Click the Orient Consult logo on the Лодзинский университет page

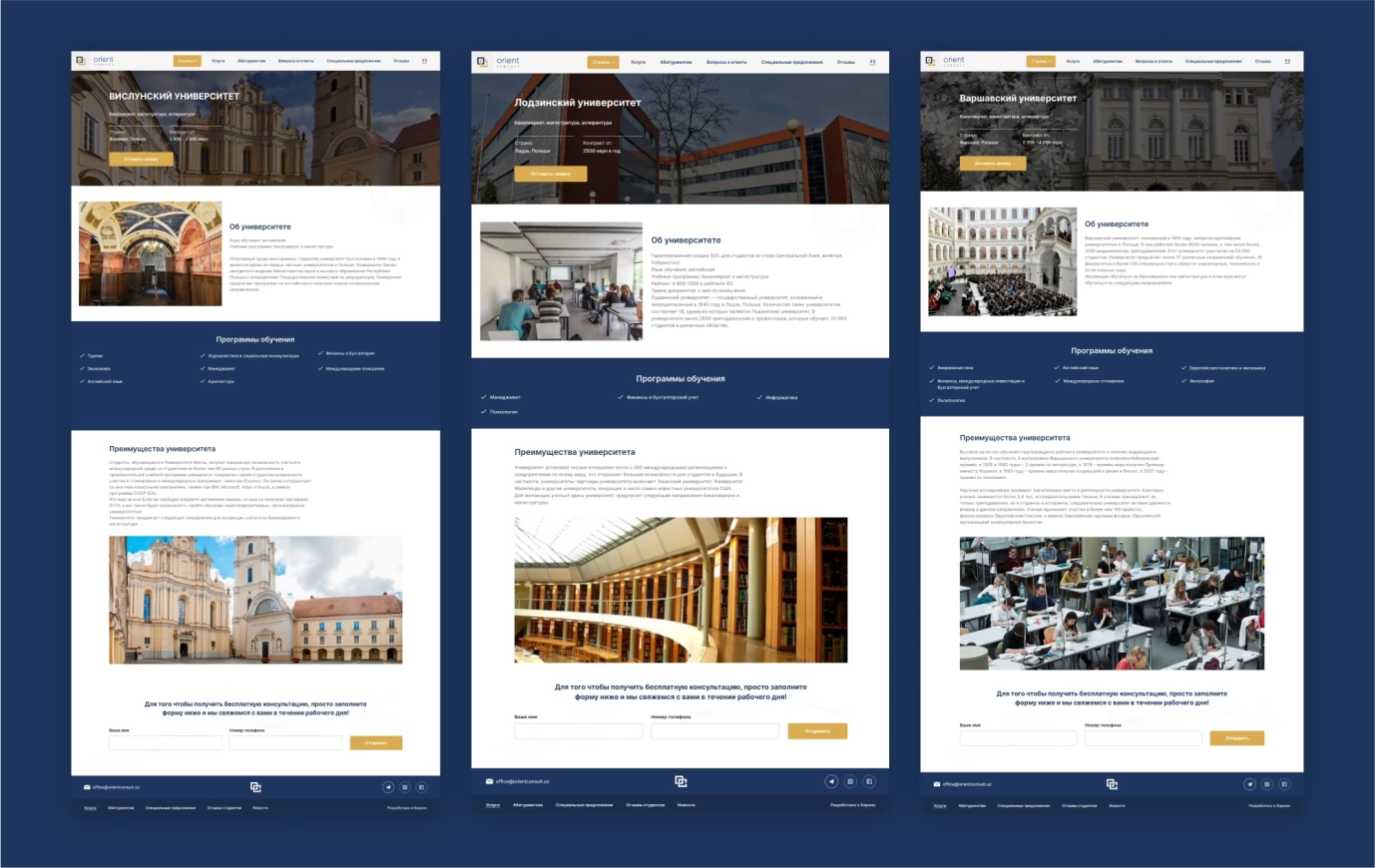point(498,62)
